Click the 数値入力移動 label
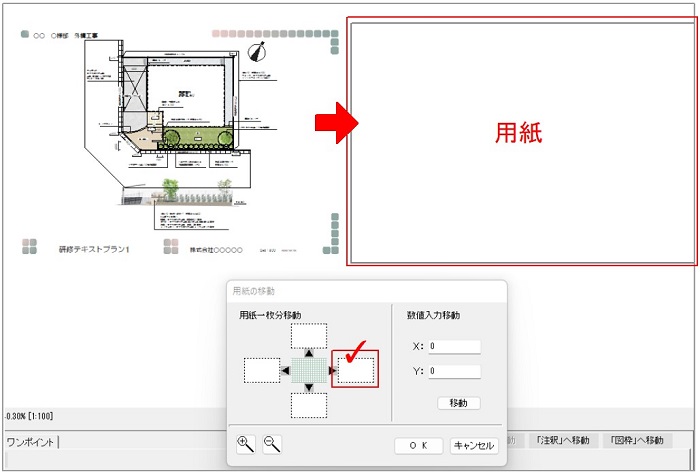Image resolution: width=700 pixels, height=474 pixels. point(433,315)
